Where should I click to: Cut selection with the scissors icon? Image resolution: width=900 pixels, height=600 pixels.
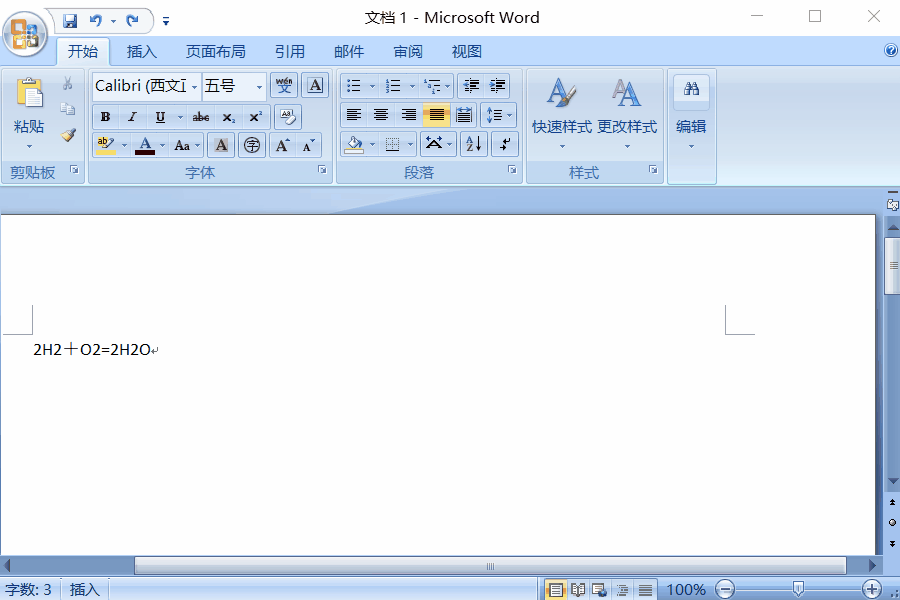point(68,84)
